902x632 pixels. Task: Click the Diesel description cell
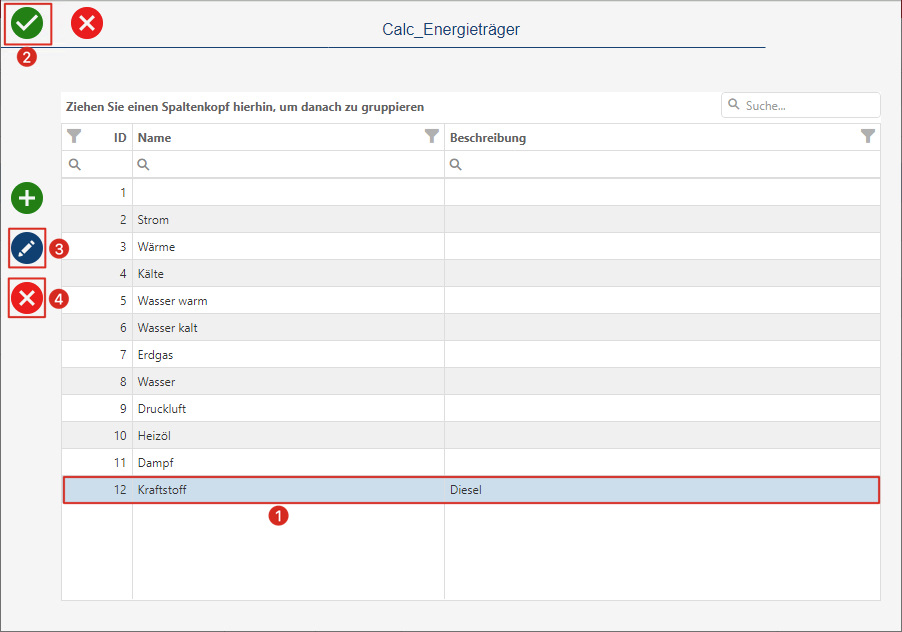tap(662, 490)
